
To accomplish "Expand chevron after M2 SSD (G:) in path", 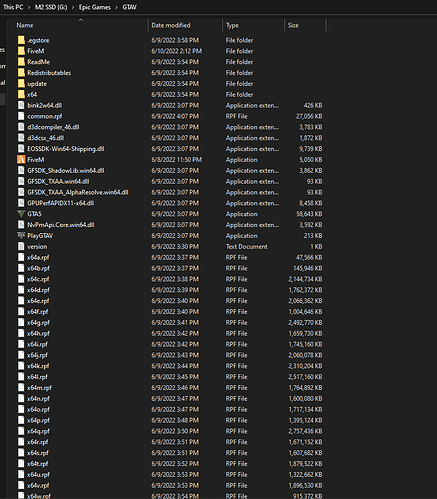I will coord(73,7).
